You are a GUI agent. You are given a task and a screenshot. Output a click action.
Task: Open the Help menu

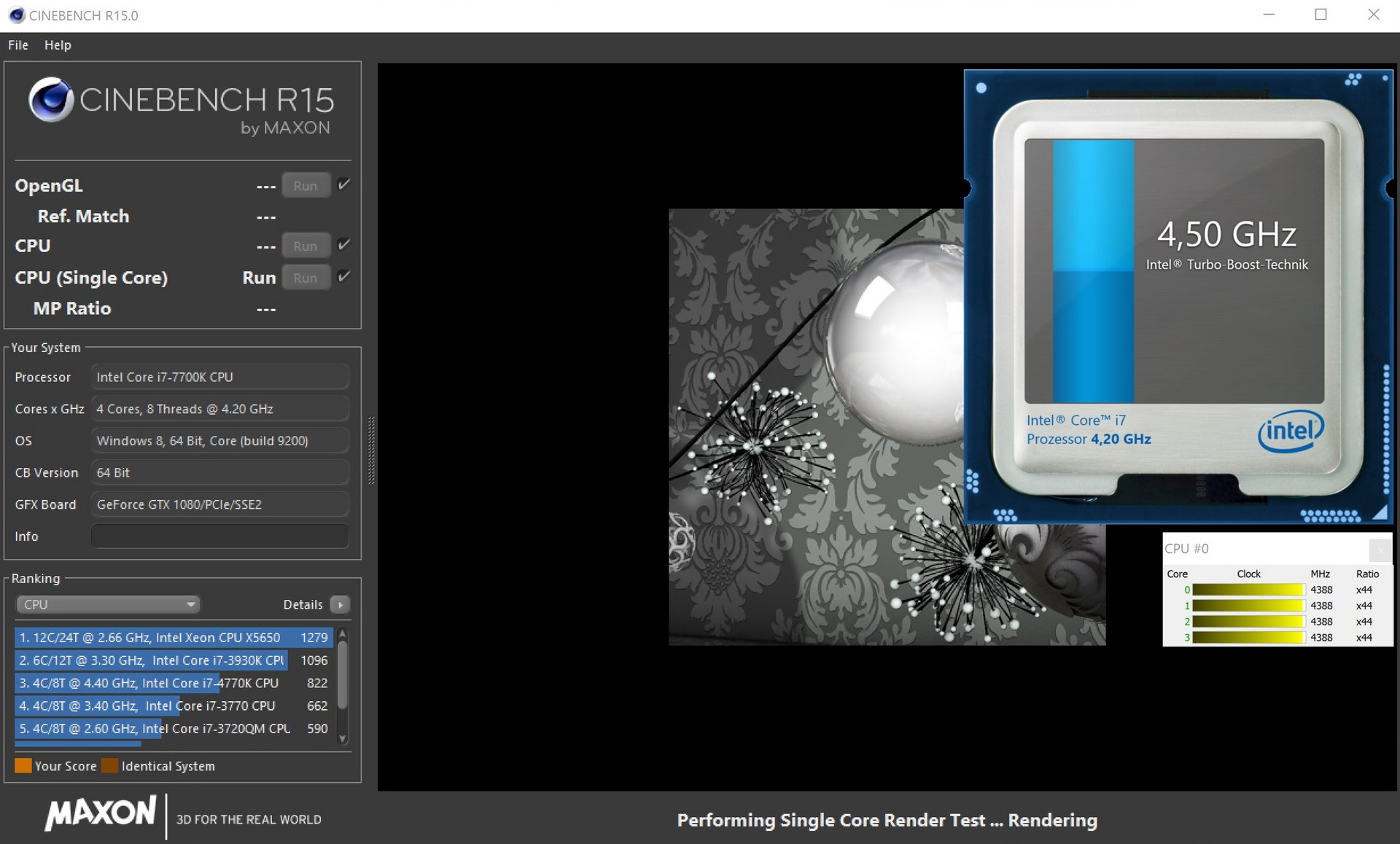point(58,45)
